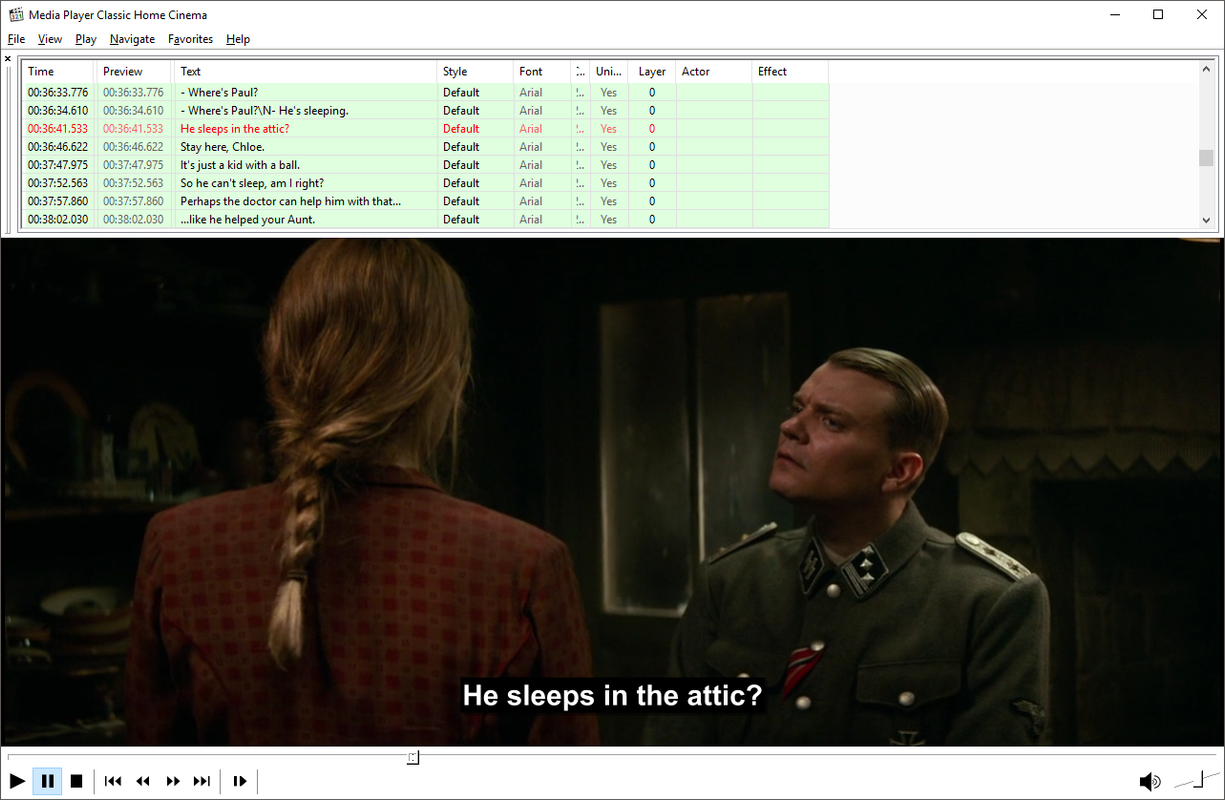Image resolution: width=1225 pixels, height=800 pixels.
Task: Click the Style column header
Action: click(475, 71)
